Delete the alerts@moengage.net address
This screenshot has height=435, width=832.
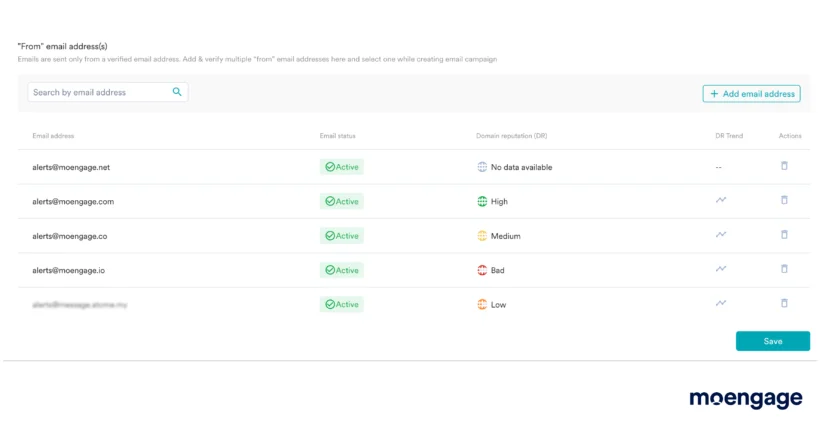click(x=784, y=166)
